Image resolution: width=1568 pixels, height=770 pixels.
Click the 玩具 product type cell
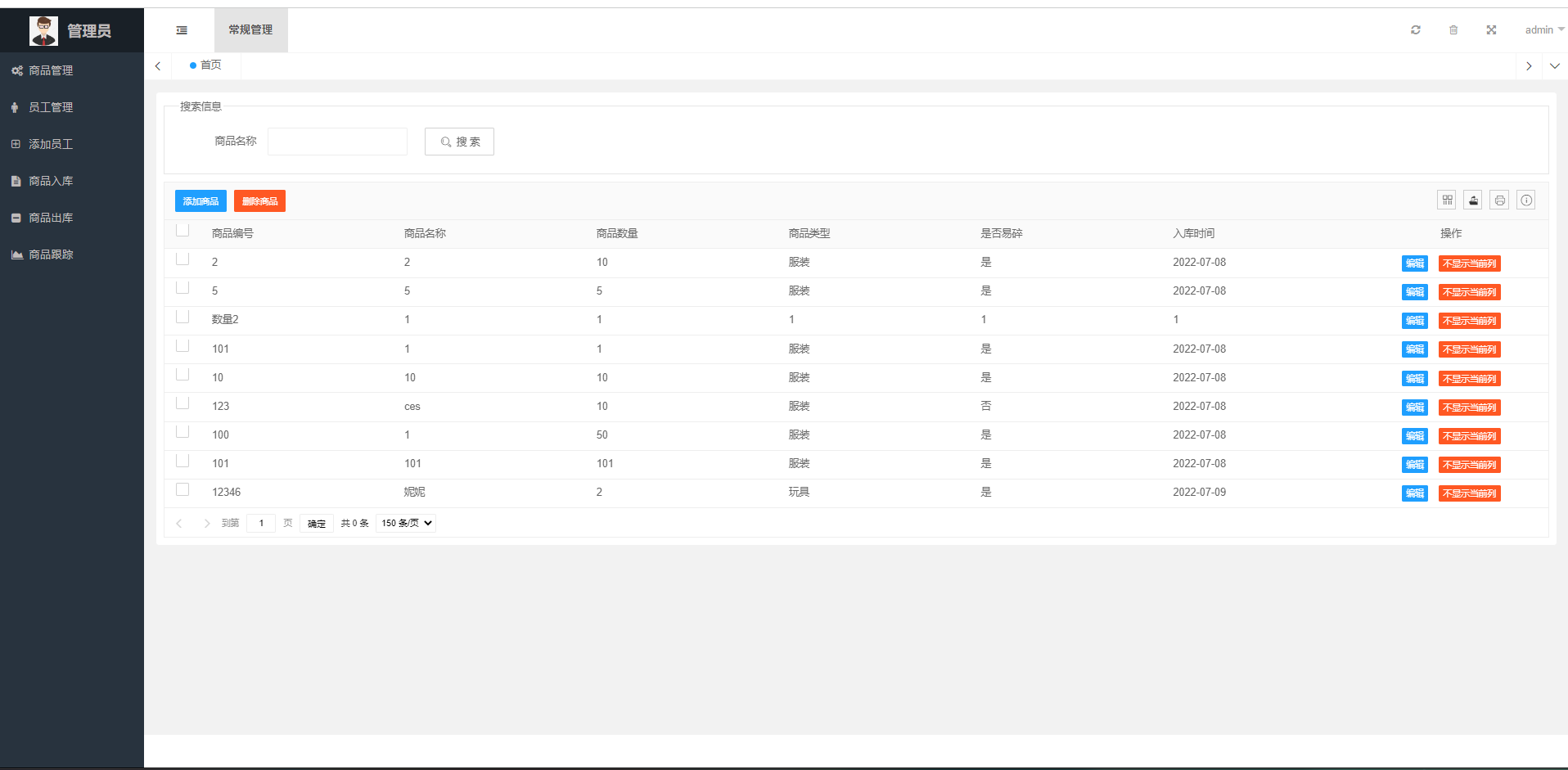[800, 493]
